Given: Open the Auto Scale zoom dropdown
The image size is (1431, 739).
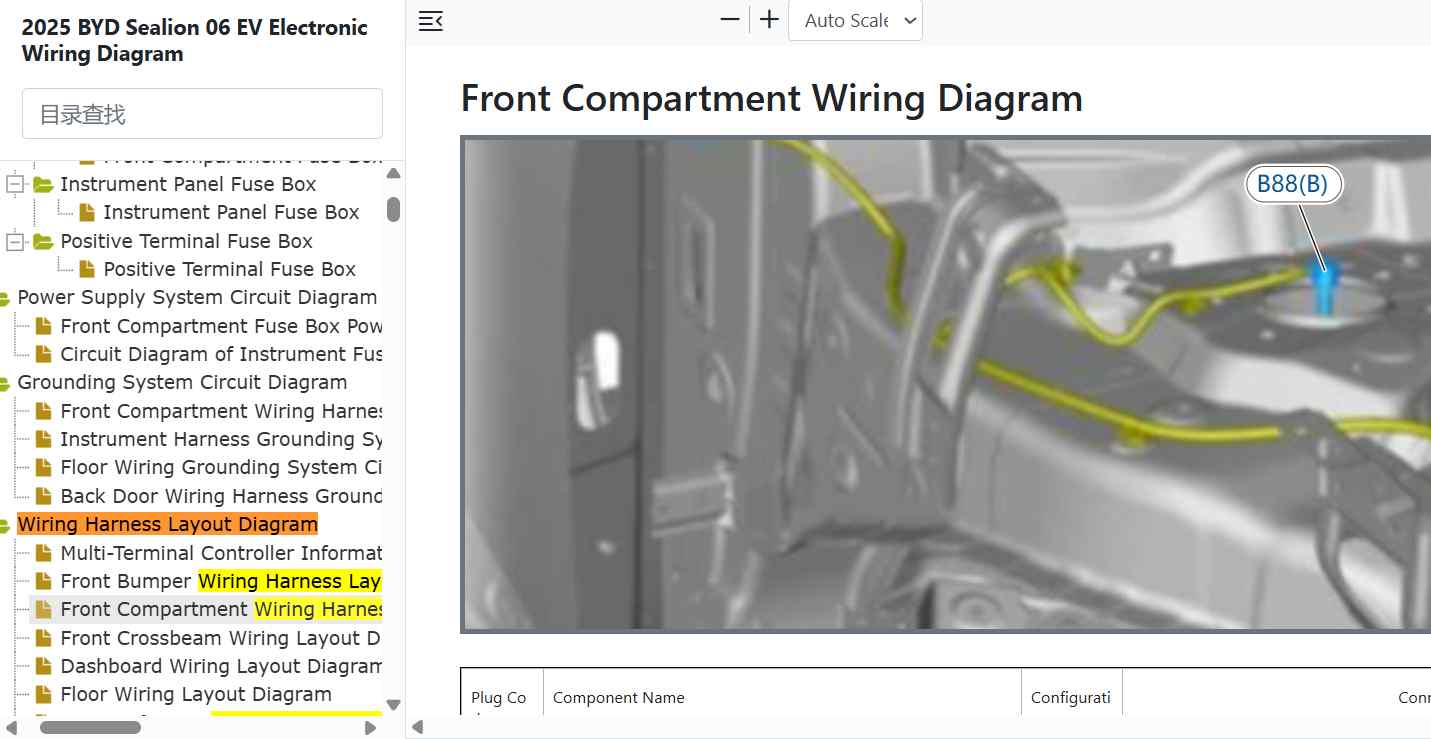Looking at the screenshot, I should click(x=855, y=20).
